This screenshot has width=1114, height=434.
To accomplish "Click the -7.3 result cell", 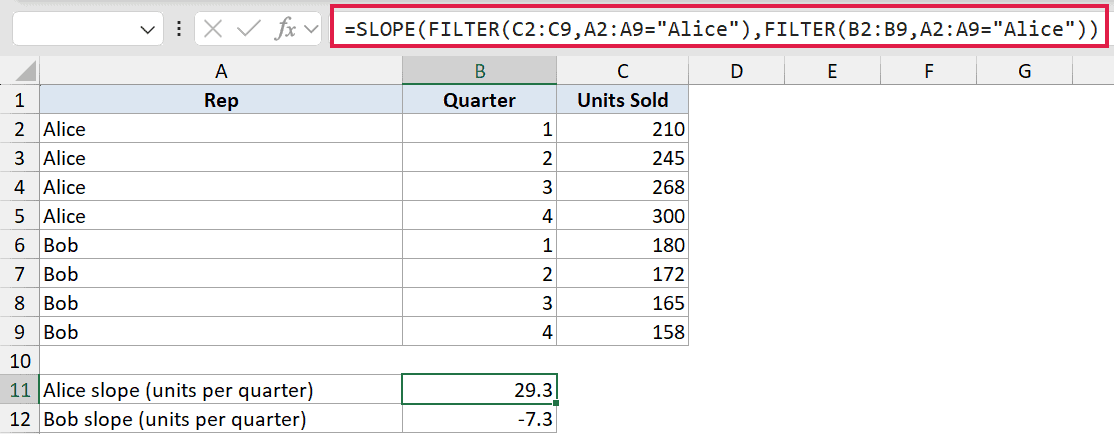I will click(x=480, y=418).
